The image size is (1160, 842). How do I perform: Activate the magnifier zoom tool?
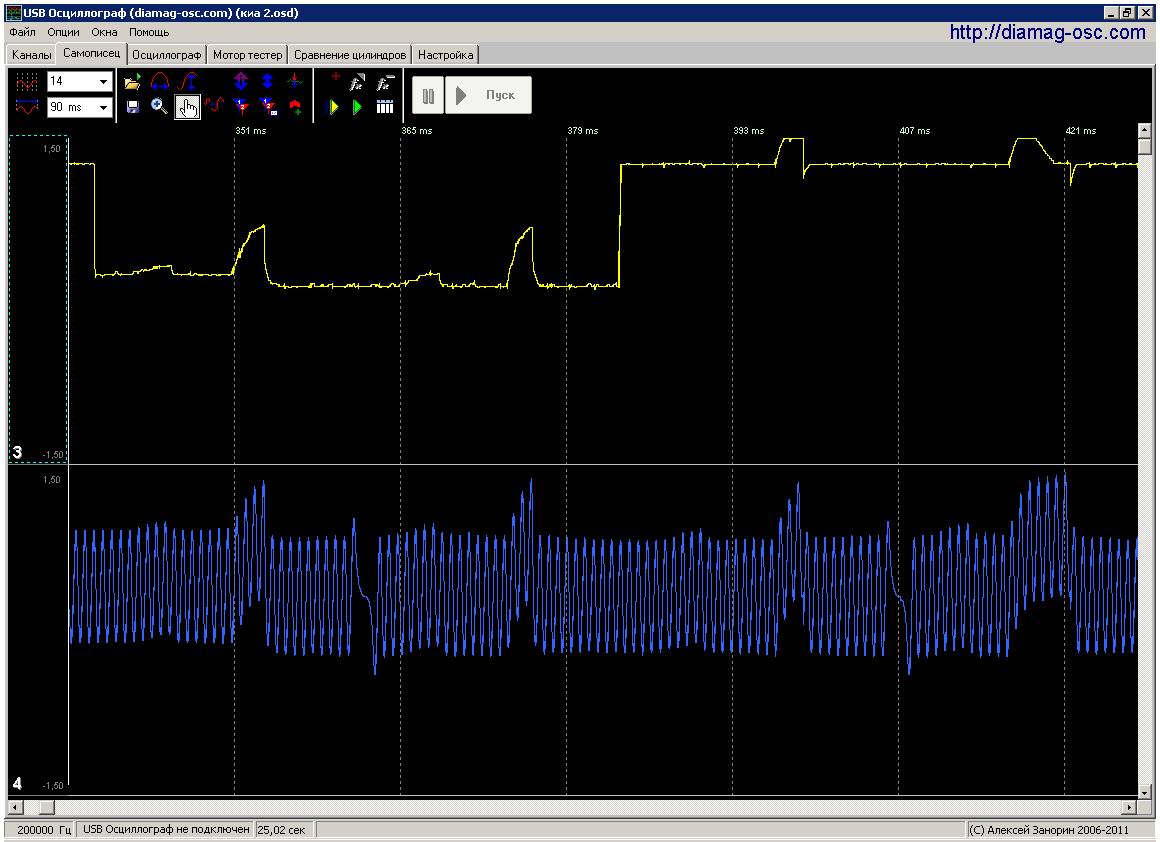(159, 107)
